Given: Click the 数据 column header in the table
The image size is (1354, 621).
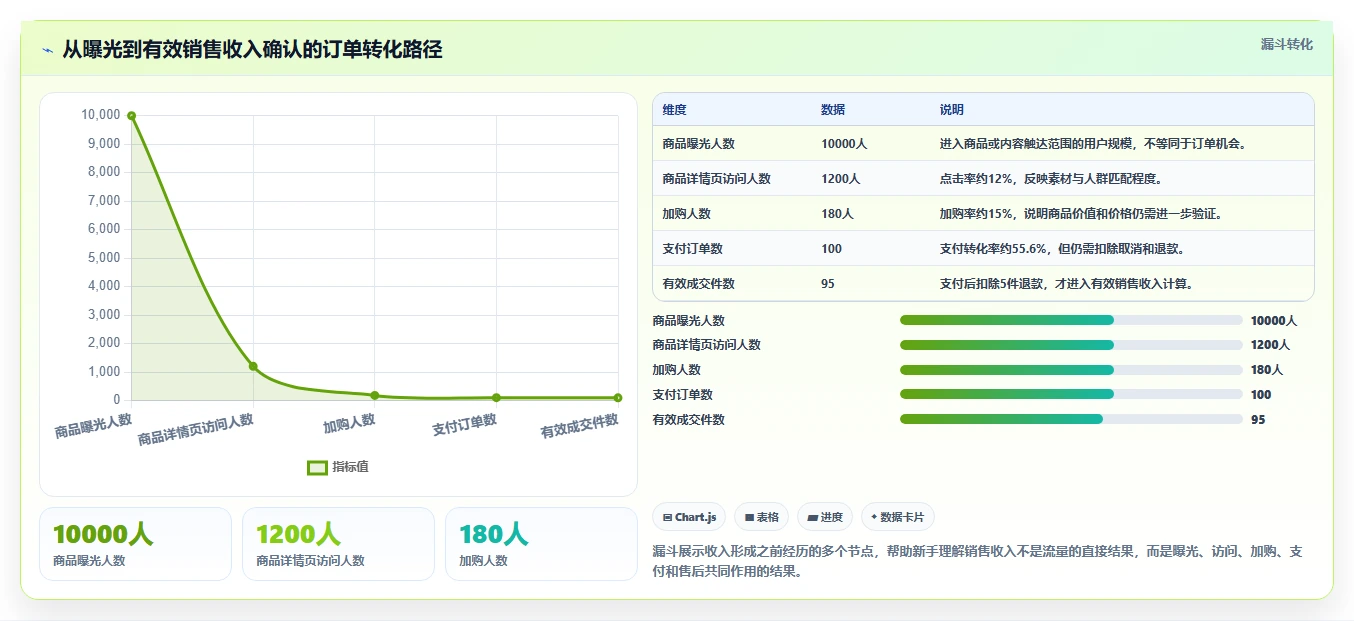Looking at the screenshot, I should click(833, 110).
